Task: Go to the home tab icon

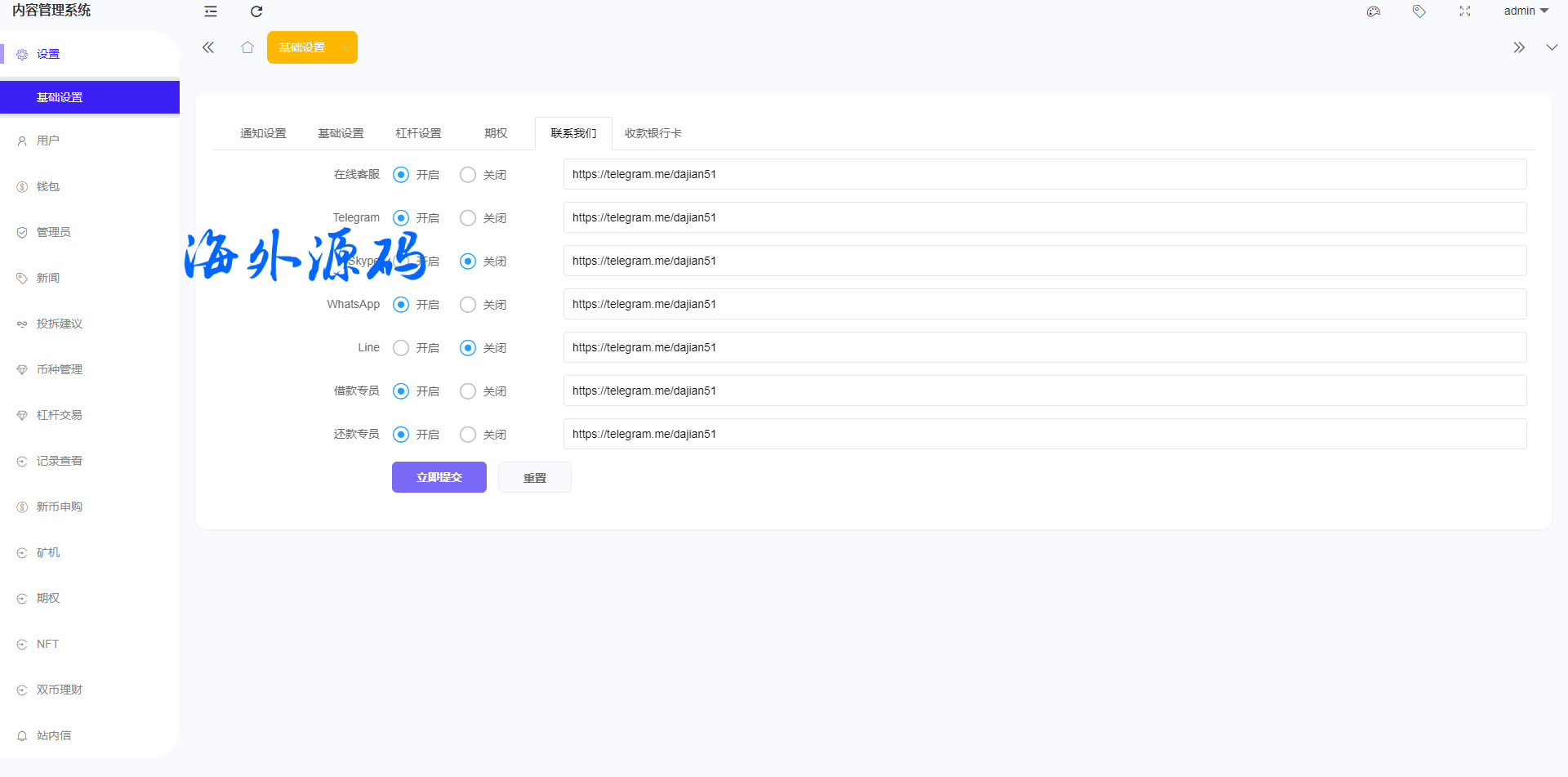Action: 247,47
